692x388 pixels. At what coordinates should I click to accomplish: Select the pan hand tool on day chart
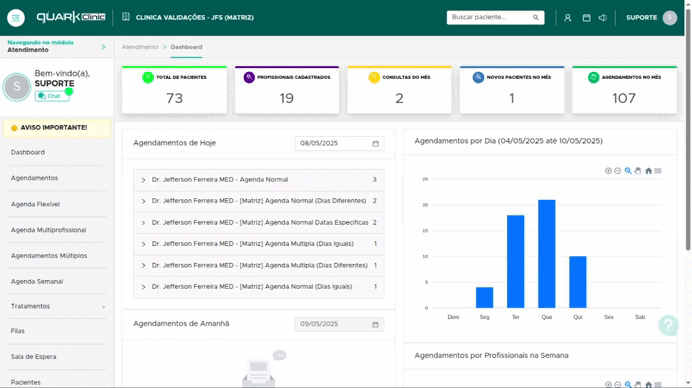tap(638, 171)
